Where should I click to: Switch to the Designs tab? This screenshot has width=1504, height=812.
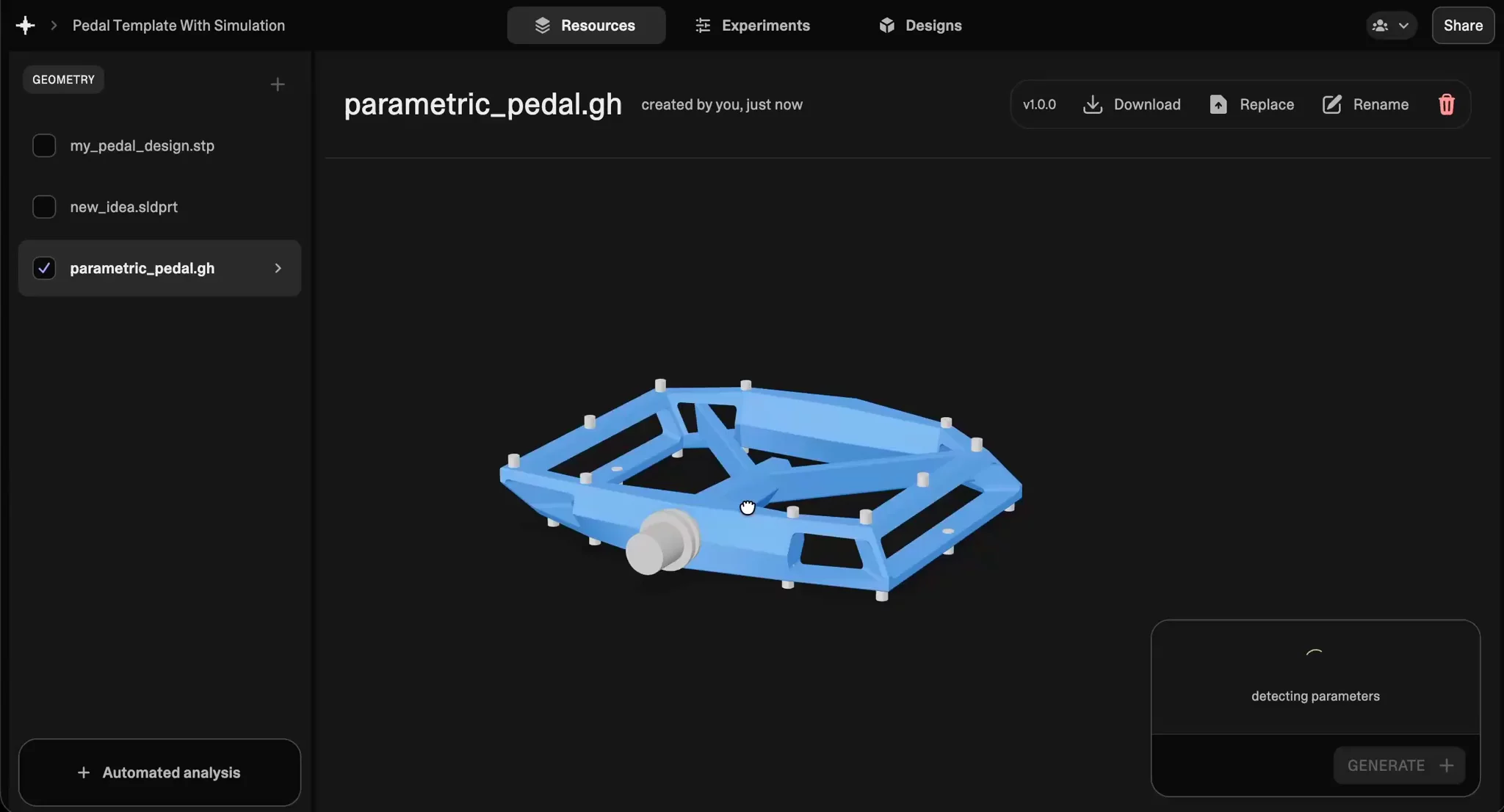point(920,25)
